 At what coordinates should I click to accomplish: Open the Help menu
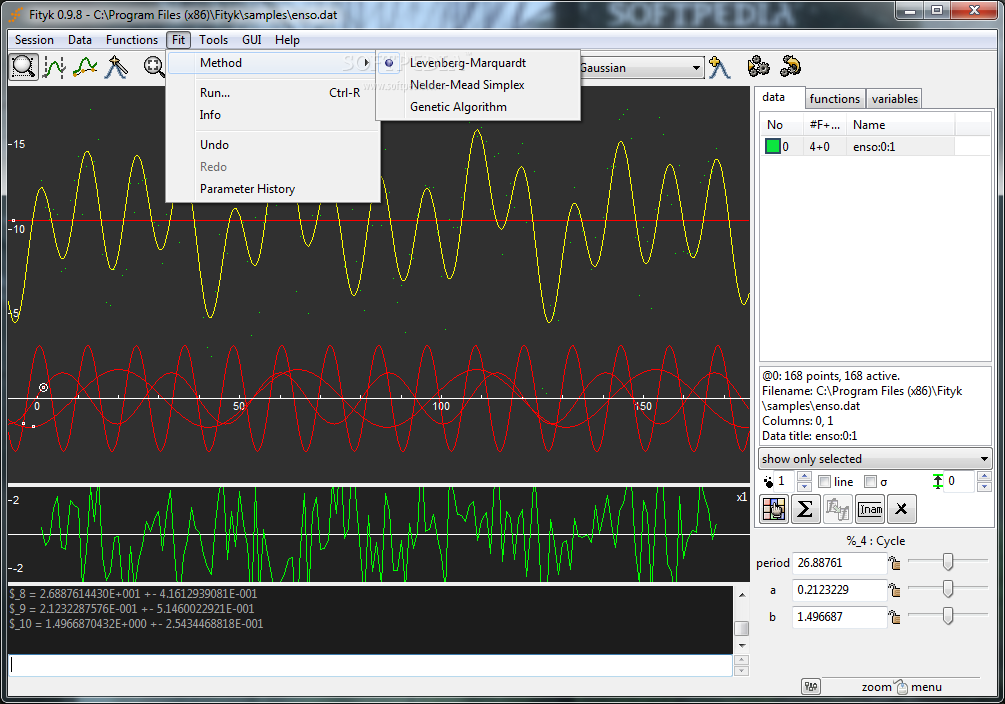pos(287,40)
